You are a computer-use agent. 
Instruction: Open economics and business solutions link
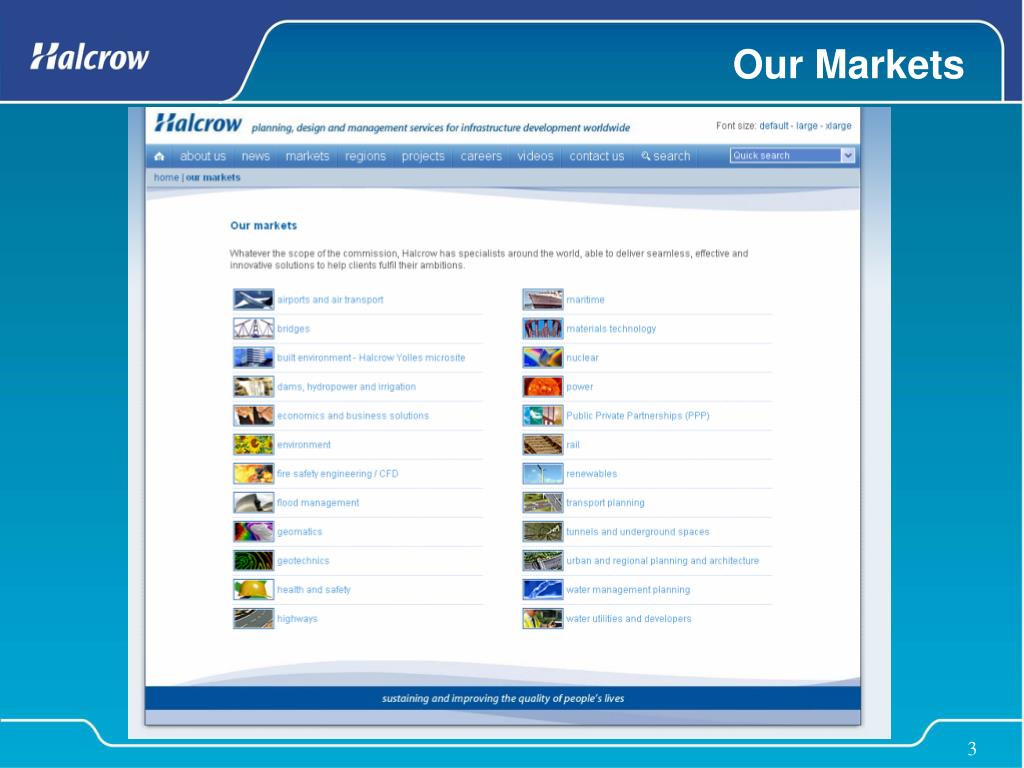tap(353, 415)
